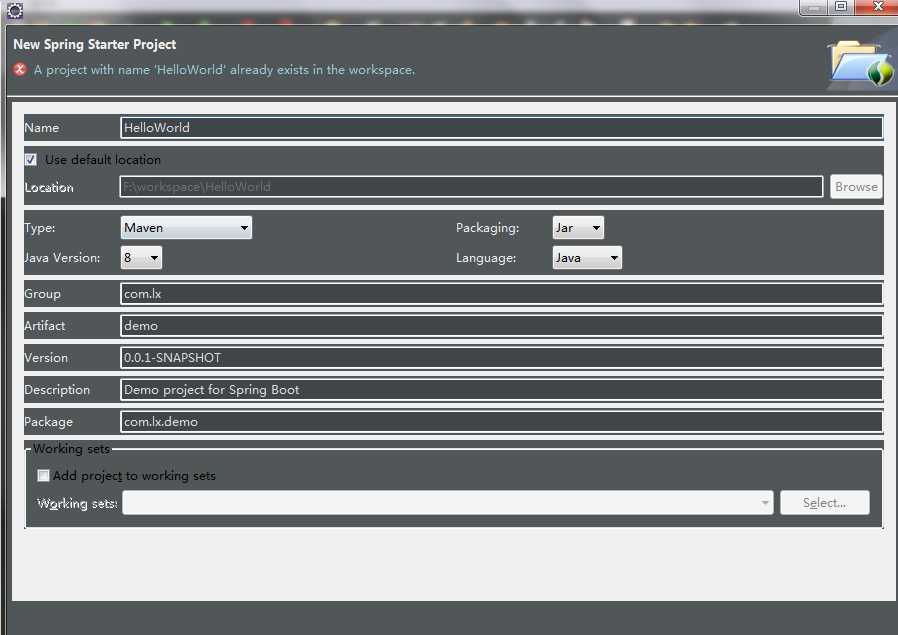
Task: Click the 'already exists in the workspace' error message
Action: point(224,70)
